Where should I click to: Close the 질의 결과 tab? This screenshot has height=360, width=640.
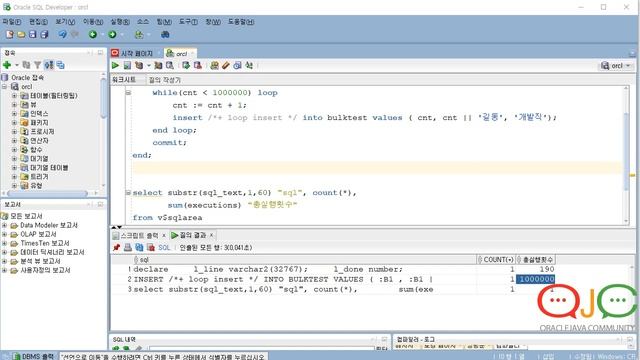(x=211, y=235)
